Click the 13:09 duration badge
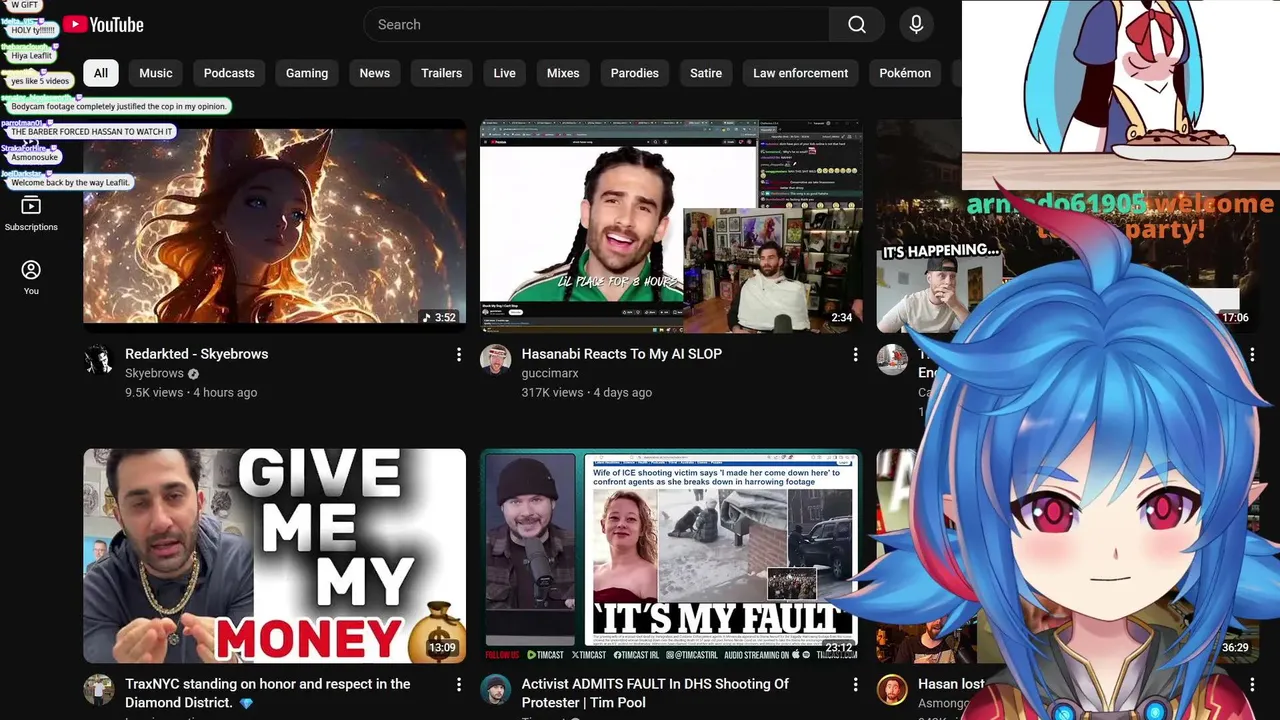 [x=442, y=648]
